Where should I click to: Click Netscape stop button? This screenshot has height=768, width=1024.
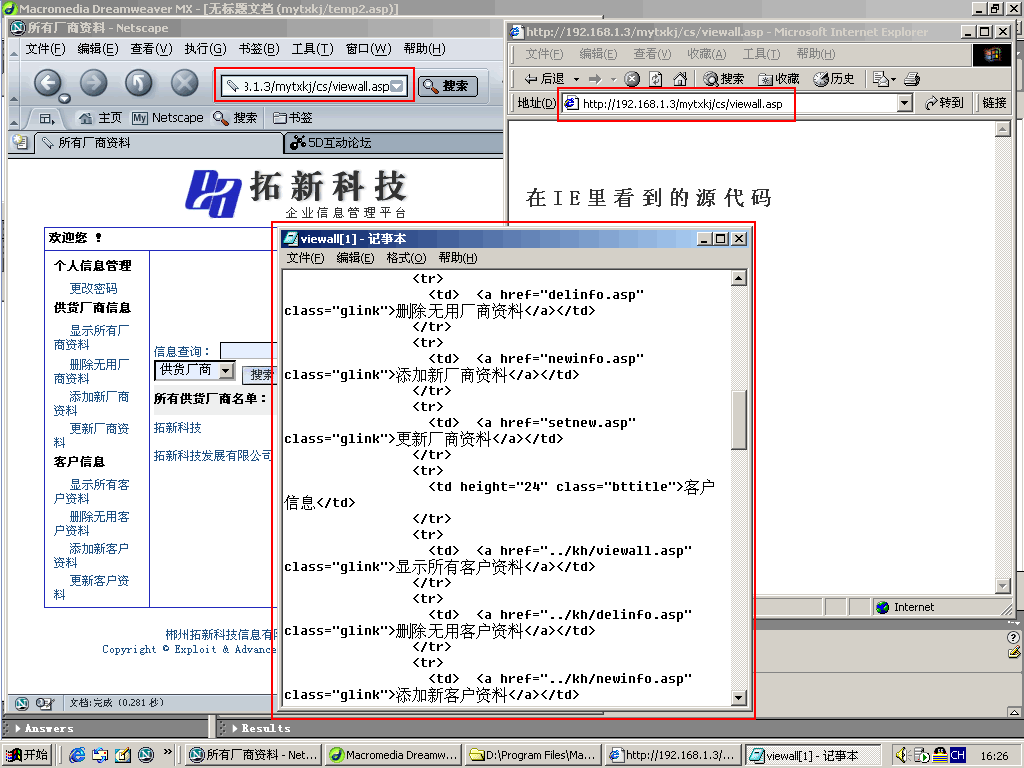184,83
